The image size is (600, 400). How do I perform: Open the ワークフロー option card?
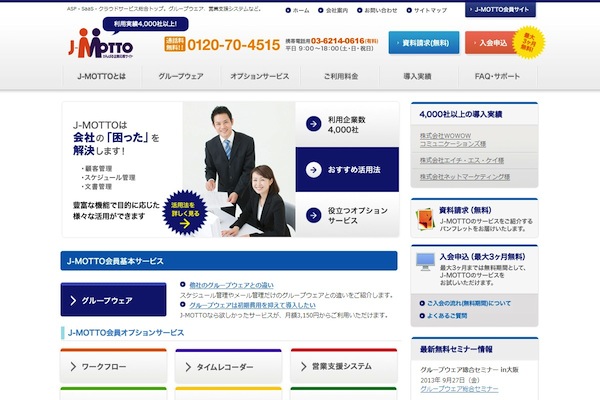[113, 366]
